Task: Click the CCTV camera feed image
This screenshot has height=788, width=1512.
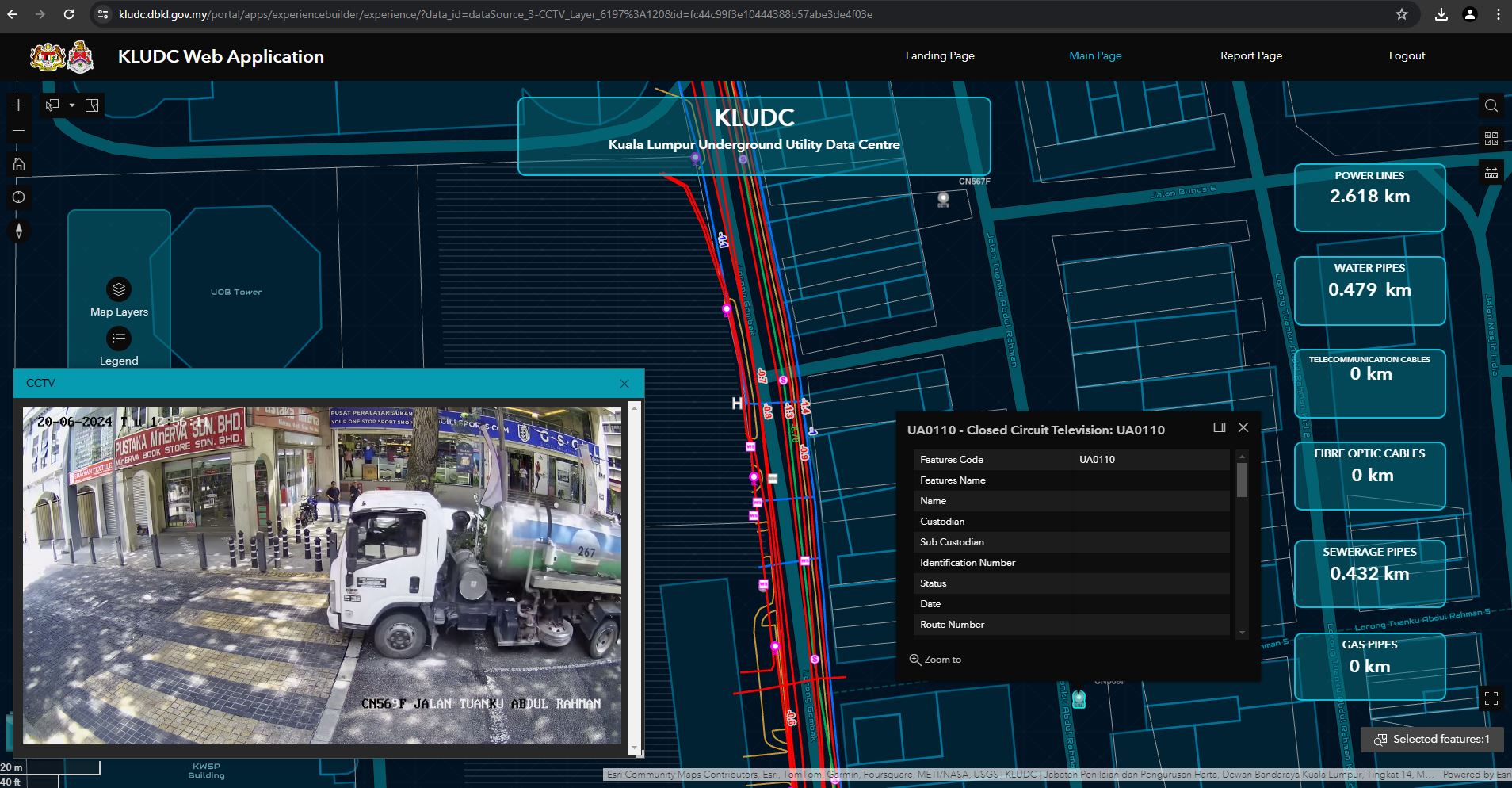Action: coord(323,576)
